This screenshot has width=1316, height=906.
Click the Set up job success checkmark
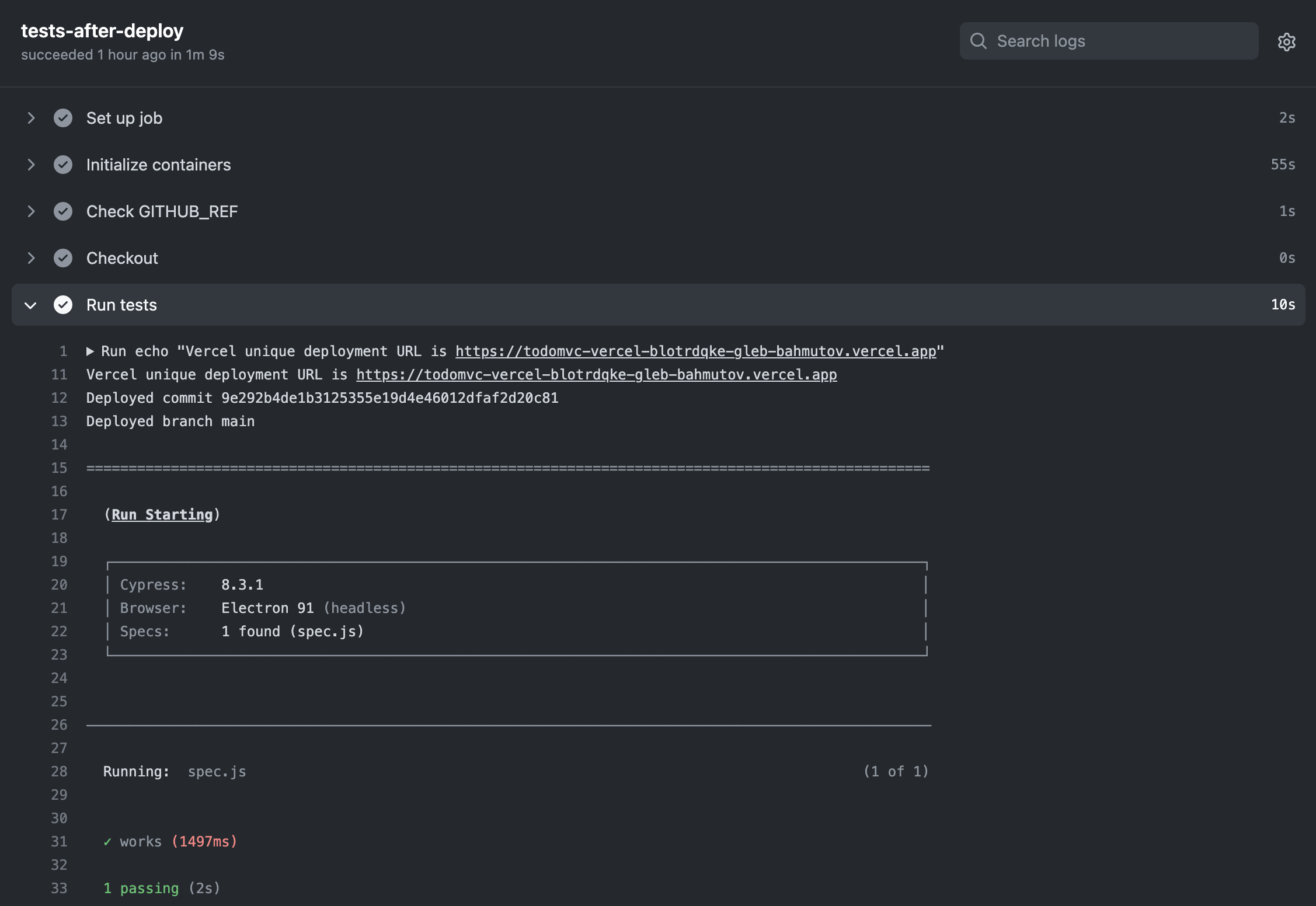click(63, 118)
